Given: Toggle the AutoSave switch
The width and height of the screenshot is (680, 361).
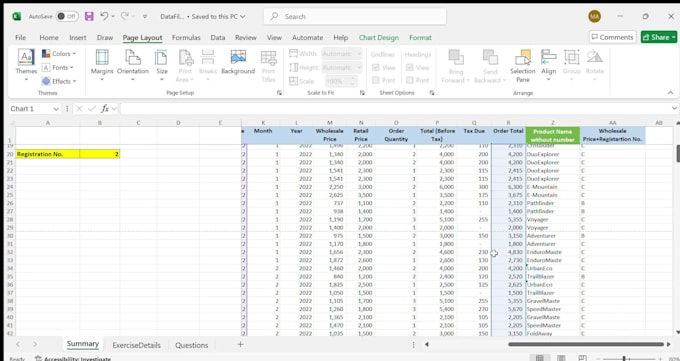Looking at the screenshot, I should pyautogui.click(x=67, y=16).
